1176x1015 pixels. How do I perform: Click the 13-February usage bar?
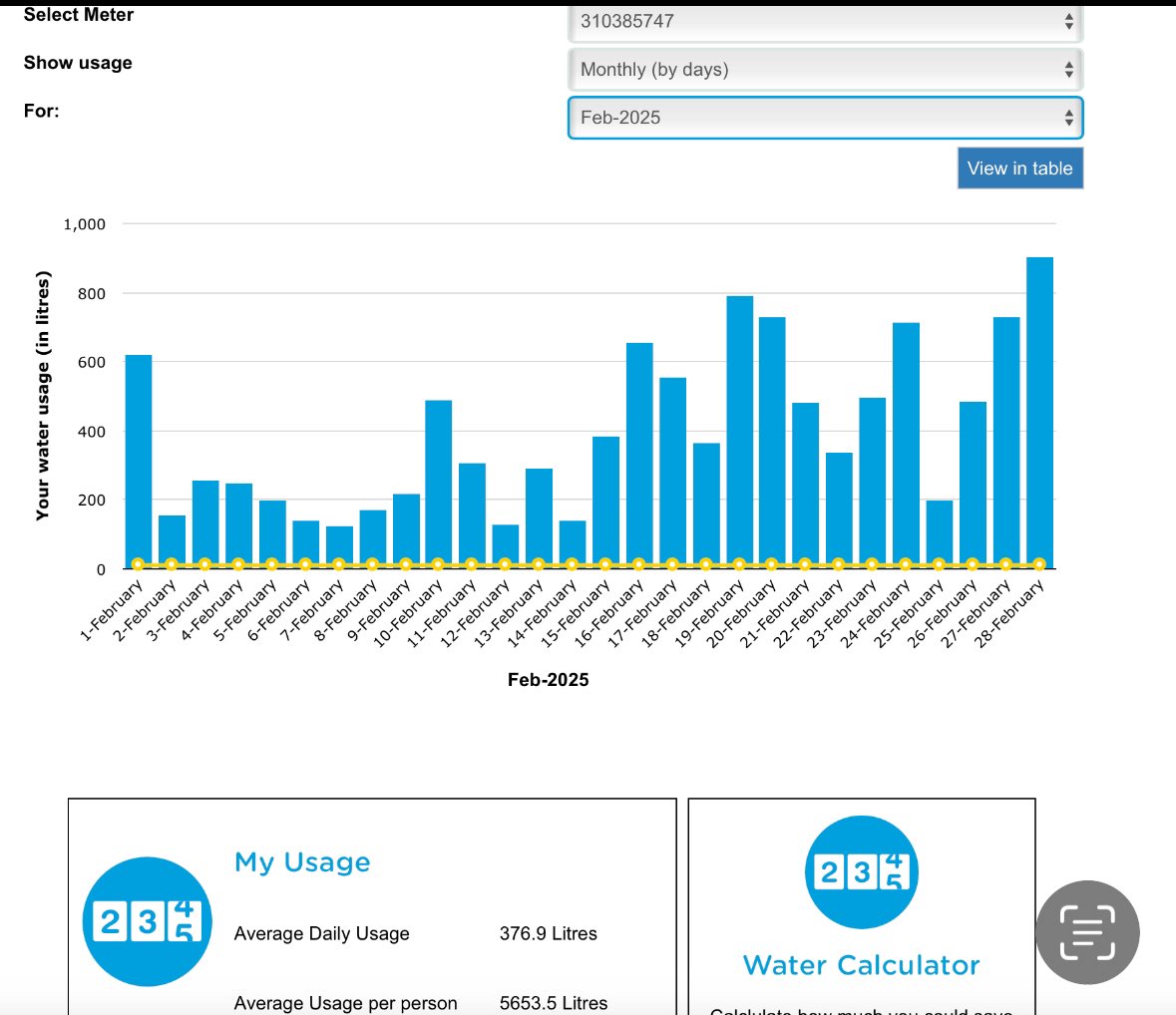point(539,518)
